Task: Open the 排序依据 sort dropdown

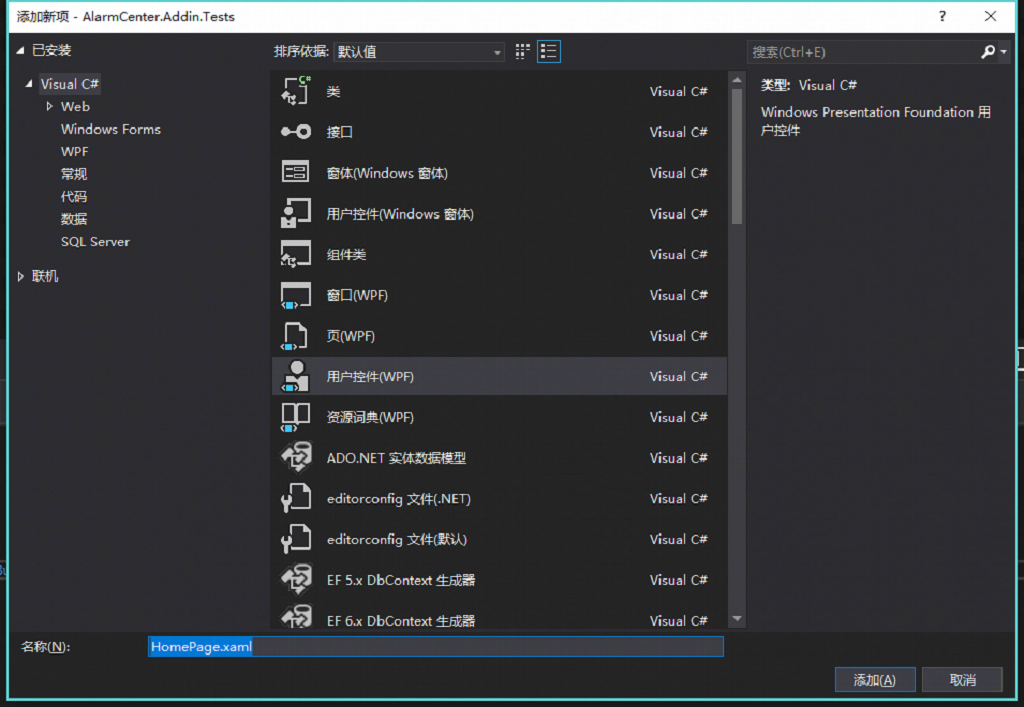Action: tap(419, 52)
